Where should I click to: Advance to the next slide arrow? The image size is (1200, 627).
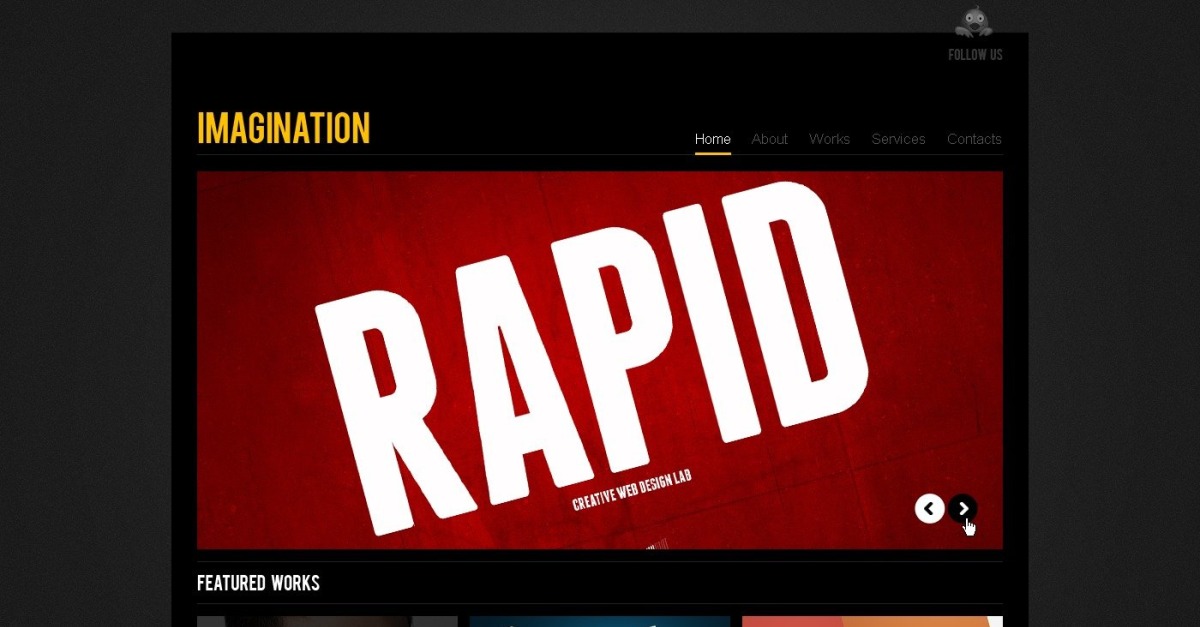click(963, 509)
